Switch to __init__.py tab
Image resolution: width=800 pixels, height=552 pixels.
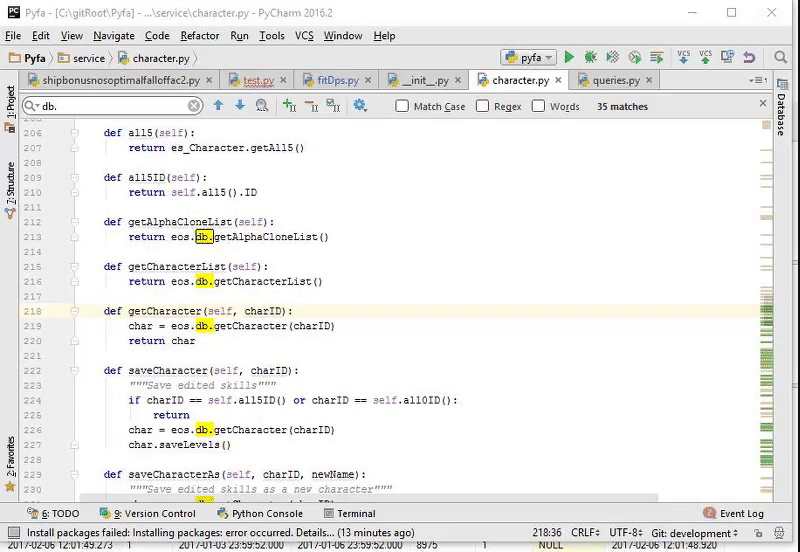point(425,80)
